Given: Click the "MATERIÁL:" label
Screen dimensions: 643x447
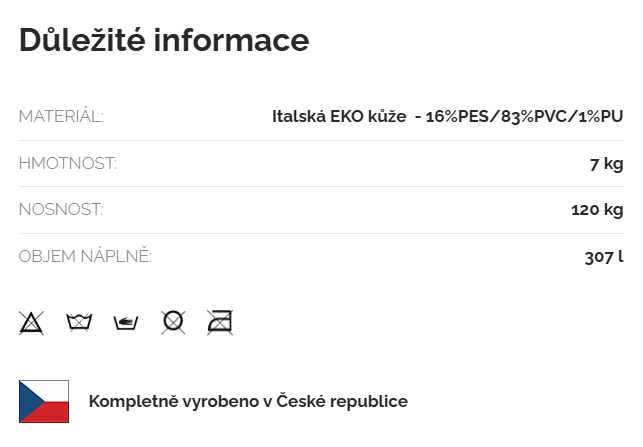Looking at the screenshot, I should pos(61,116).
